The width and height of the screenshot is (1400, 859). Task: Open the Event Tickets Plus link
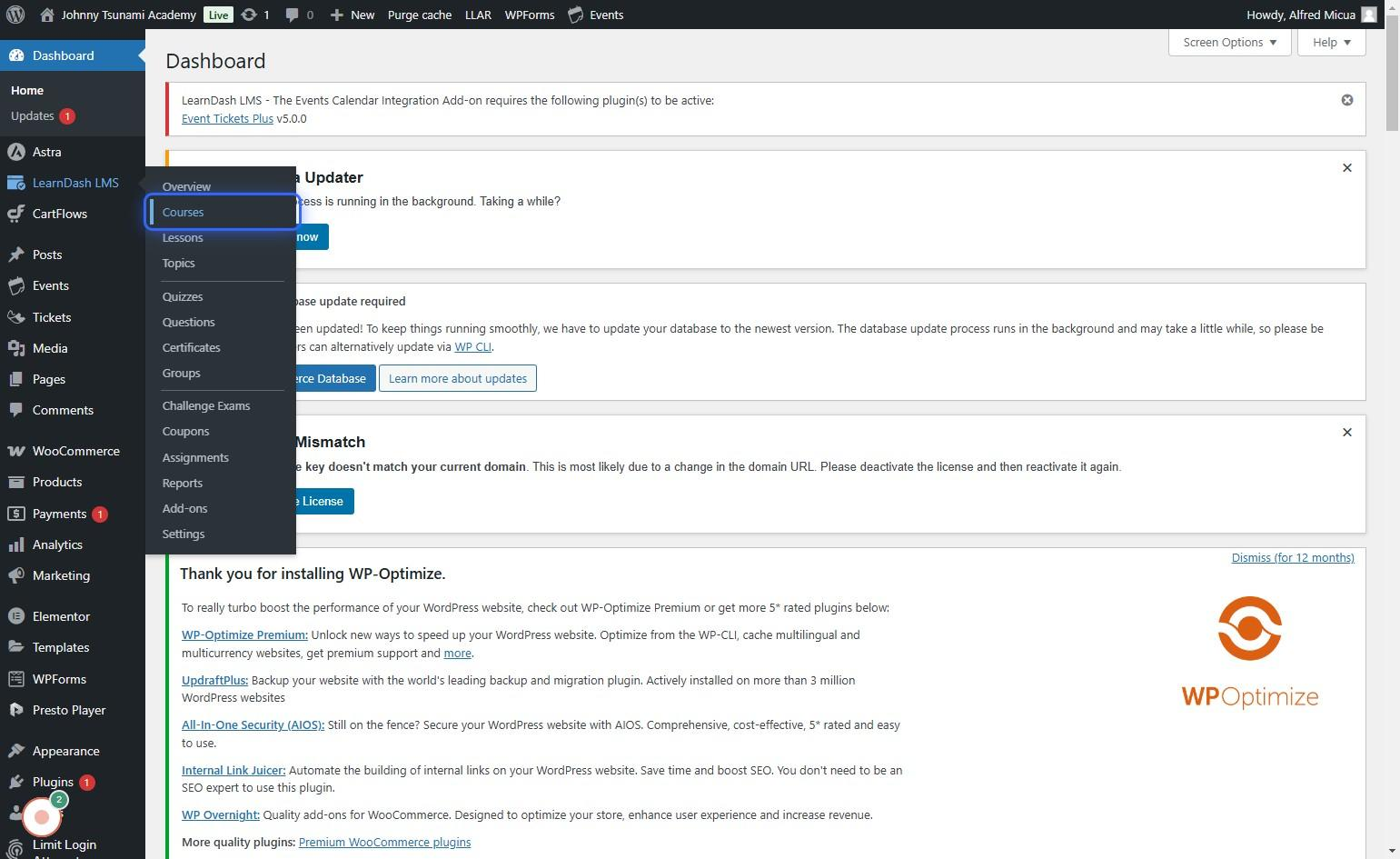(227, 118)
